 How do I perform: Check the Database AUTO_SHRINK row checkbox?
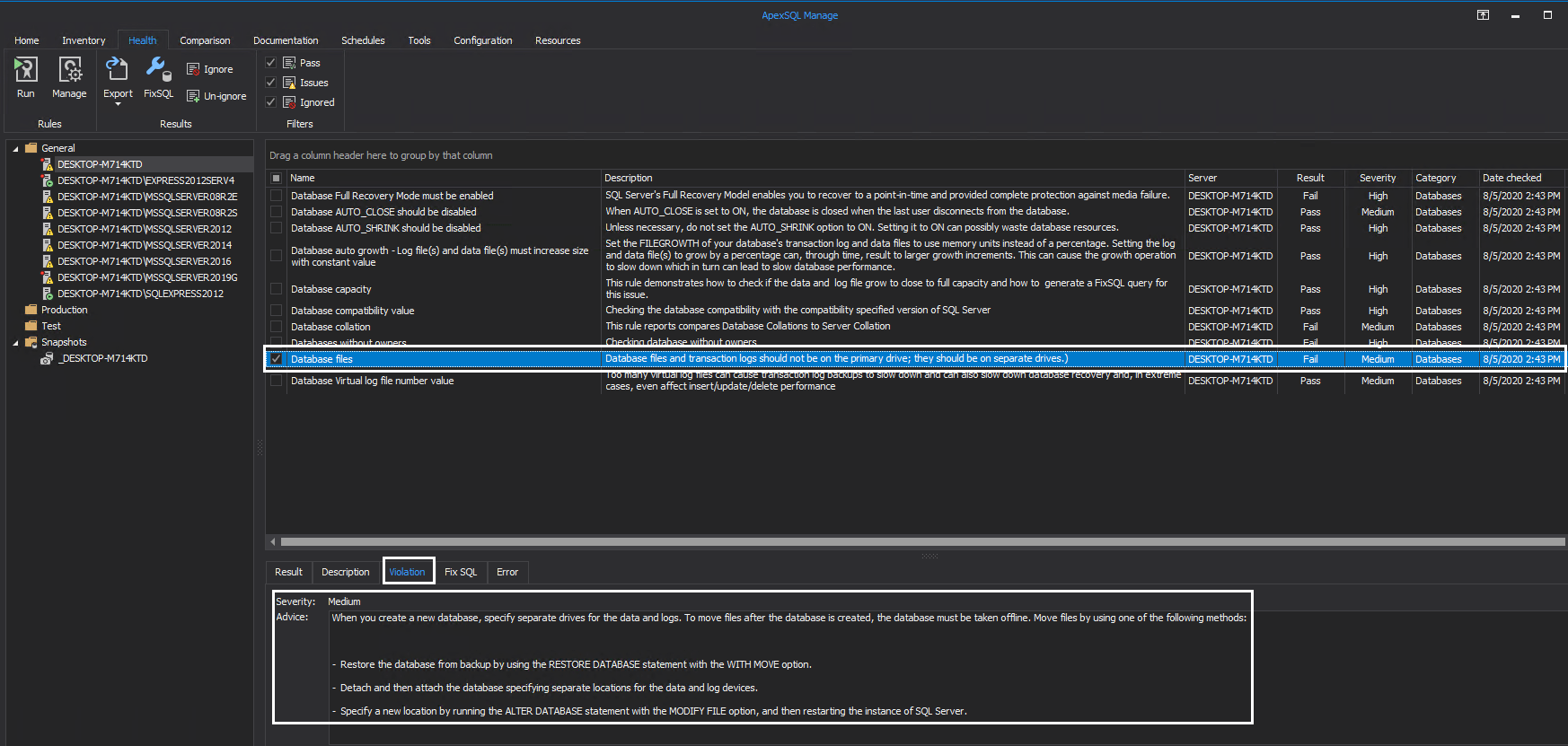pos(277,228)
